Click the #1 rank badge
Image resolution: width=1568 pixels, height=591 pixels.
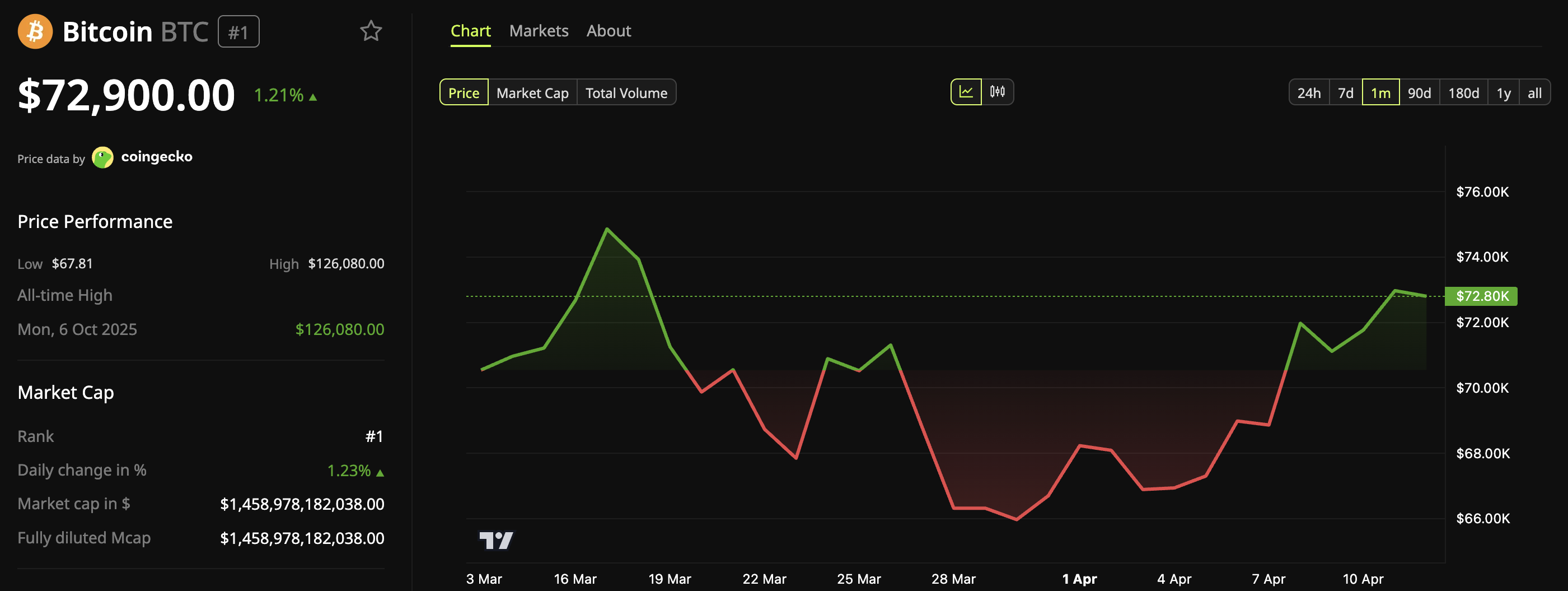pyautogui.click(x=238, y=32)
